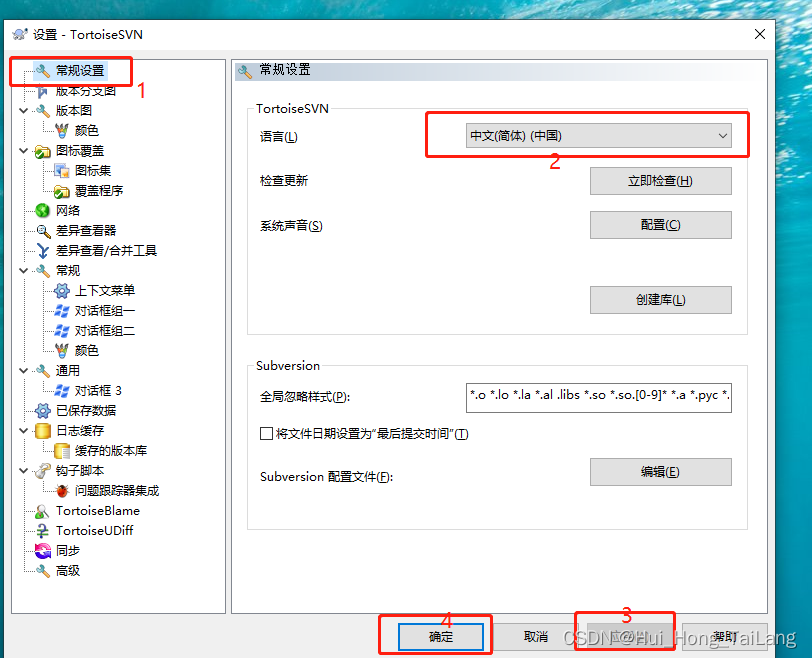Click the globe icon beside 网络
This screenshot has height=658, width=812.
pyautogui.click(x=42, y=211)
